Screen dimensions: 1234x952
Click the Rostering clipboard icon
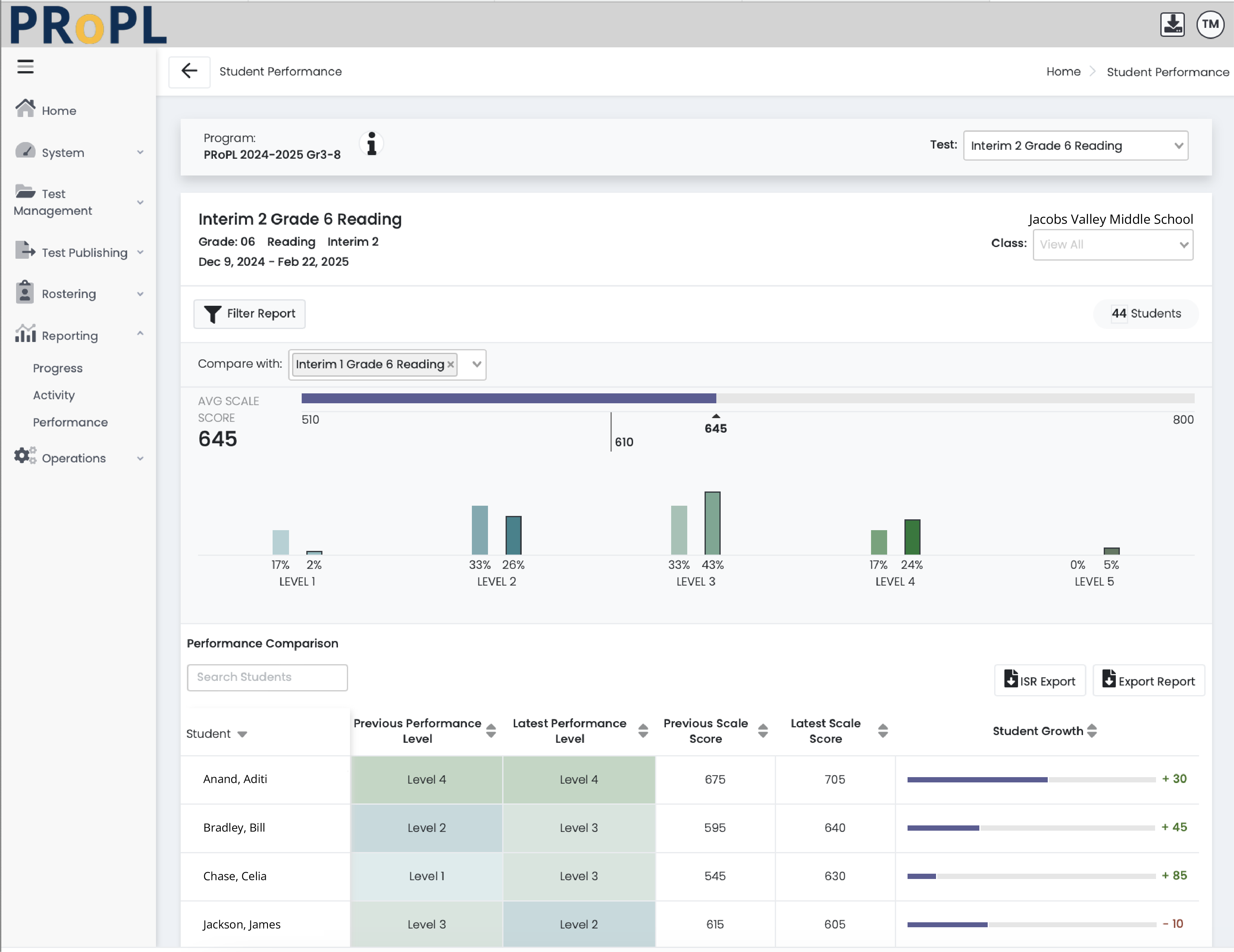pos(25,293)
